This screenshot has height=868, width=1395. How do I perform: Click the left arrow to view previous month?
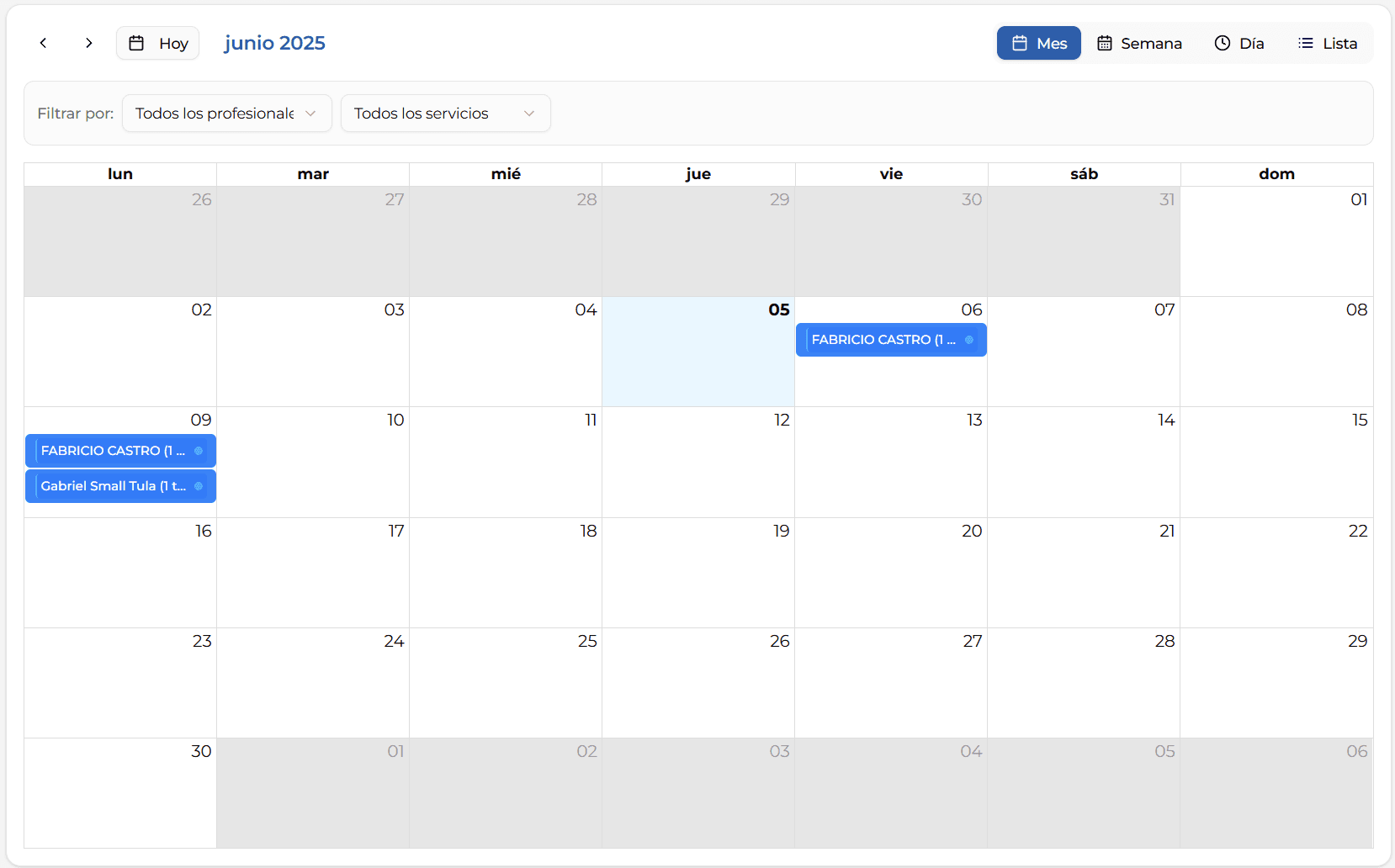pyautogui.click(x=43, y=43)
